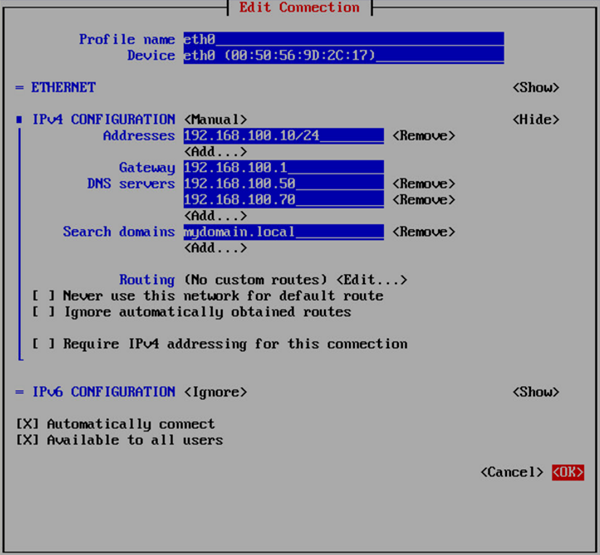Click the Edit Connection title
The height and width of the screenshot is (555, 600).
300,7
